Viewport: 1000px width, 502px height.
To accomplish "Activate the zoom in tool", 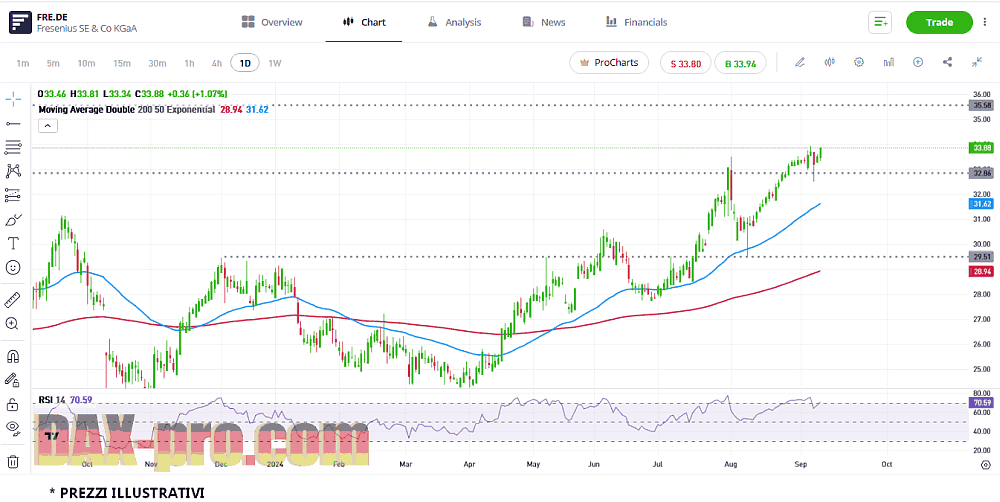I will click(12, 323).
